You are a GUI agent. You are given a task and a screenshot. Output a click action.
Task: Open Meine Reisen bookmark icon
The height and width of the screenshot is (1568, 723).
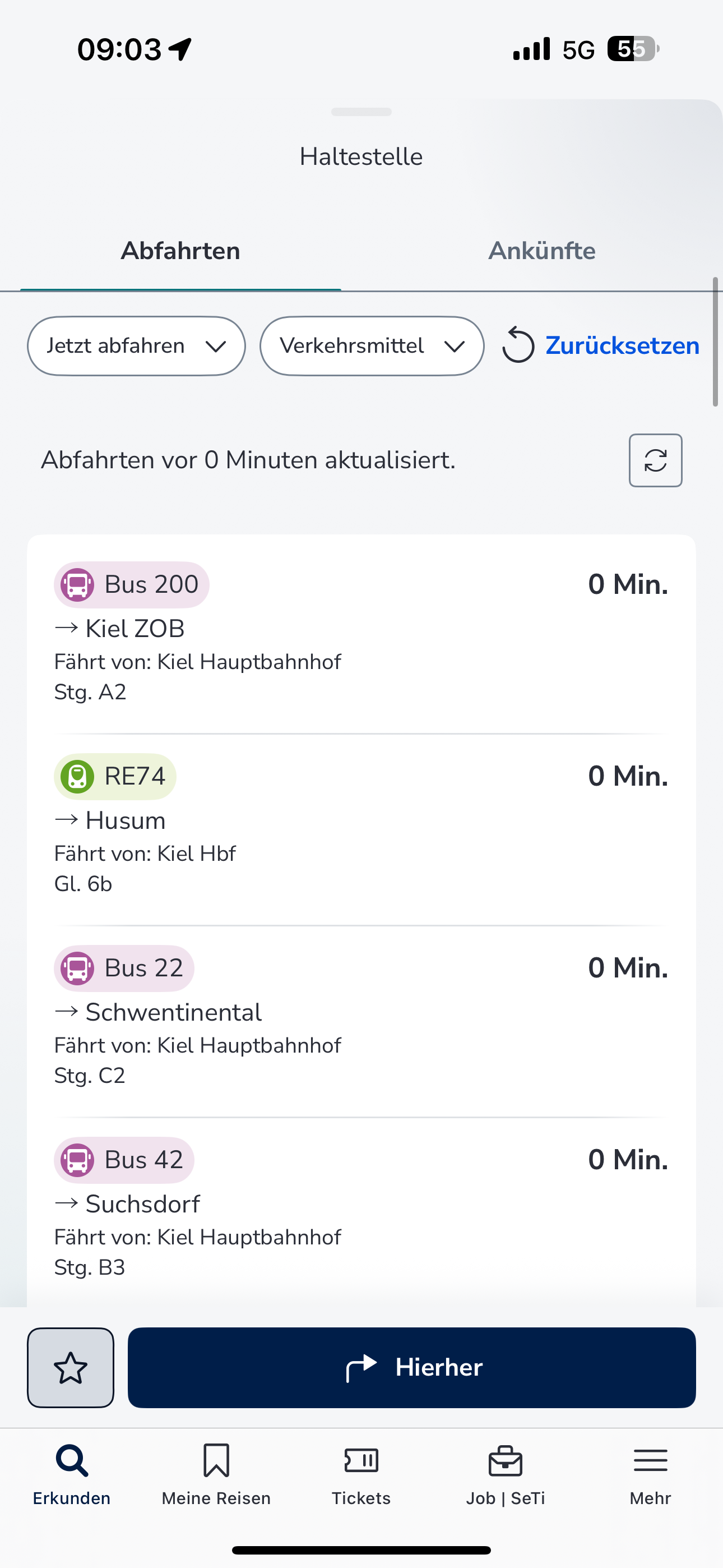click(x=216, y=1461)
